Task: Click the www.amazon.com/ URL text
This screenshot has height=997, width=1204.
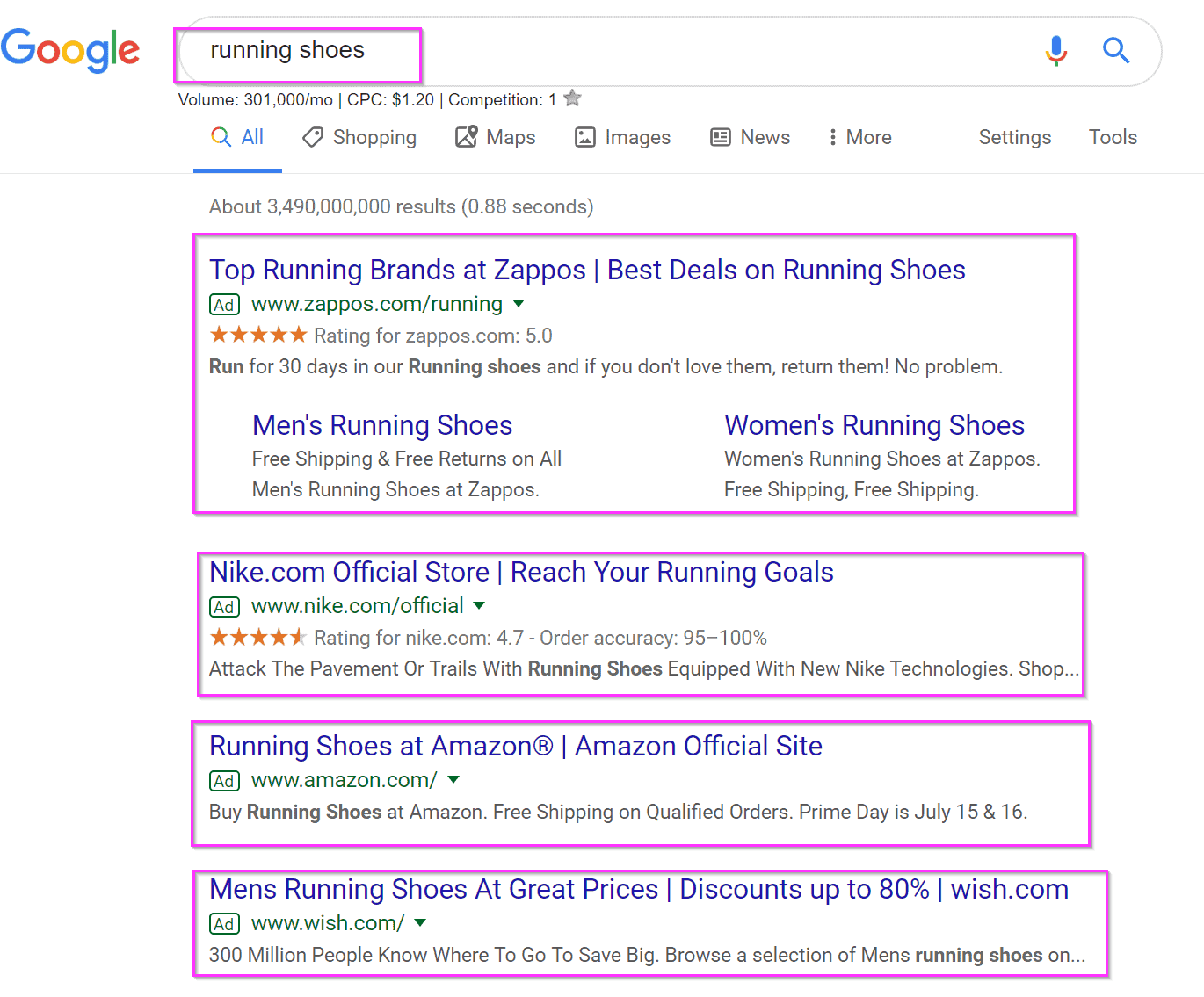Action: click(345, 780)
